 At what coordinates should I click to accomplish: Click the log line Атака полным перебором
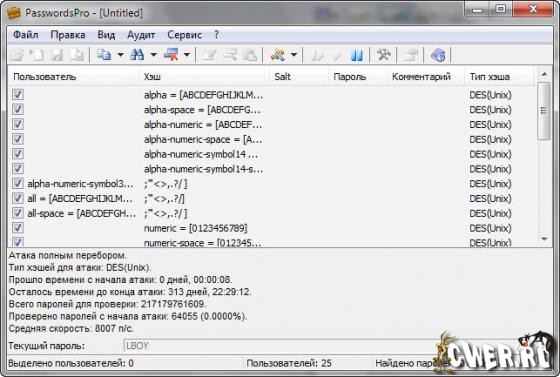click(68, 256)
